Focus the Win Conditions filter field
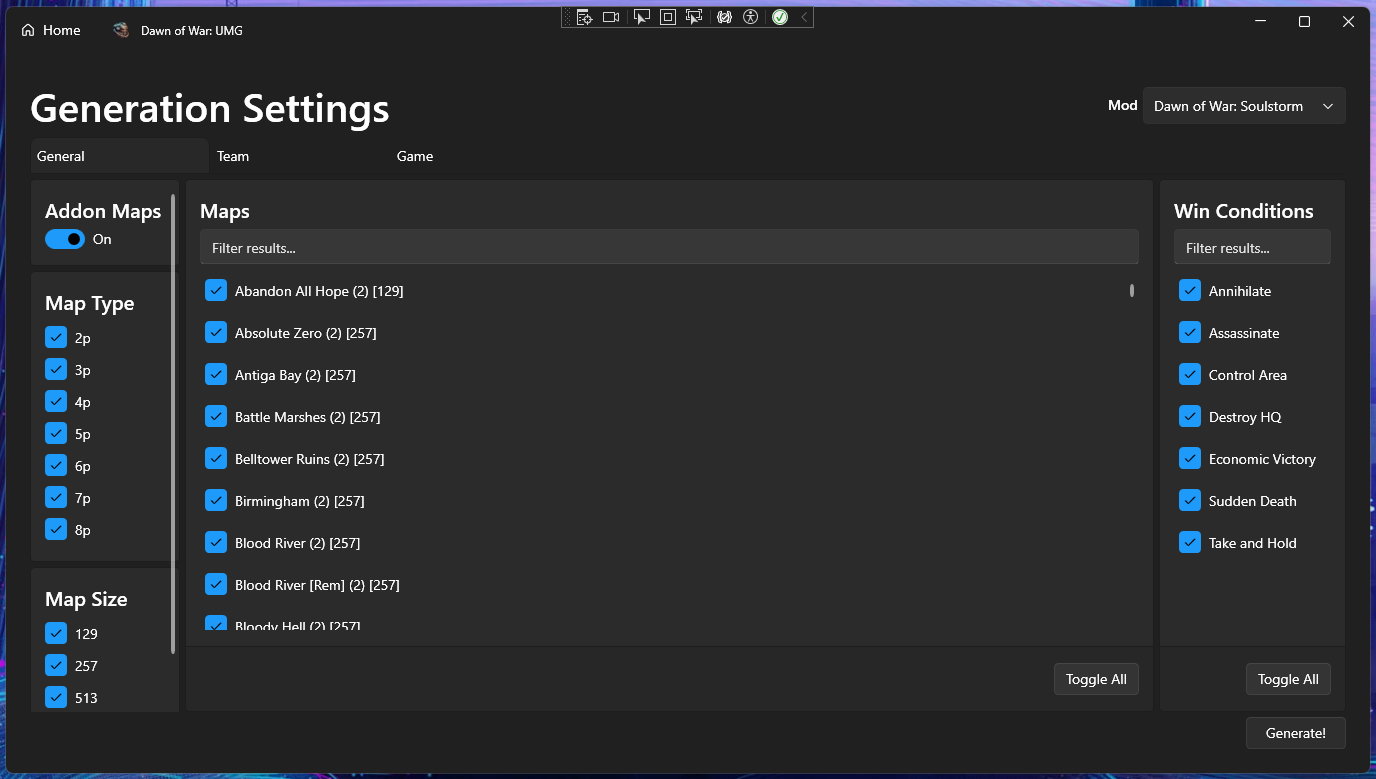This screenshot has height=779, width=1376. (1252, 247)
